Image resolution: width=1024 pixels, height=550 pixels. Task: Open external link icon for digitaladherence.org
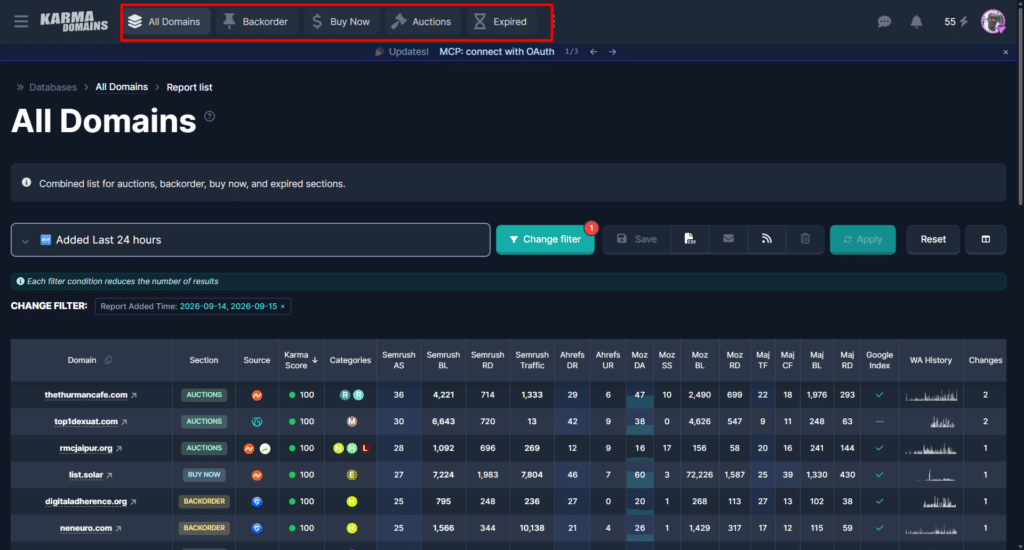(133, 502)
